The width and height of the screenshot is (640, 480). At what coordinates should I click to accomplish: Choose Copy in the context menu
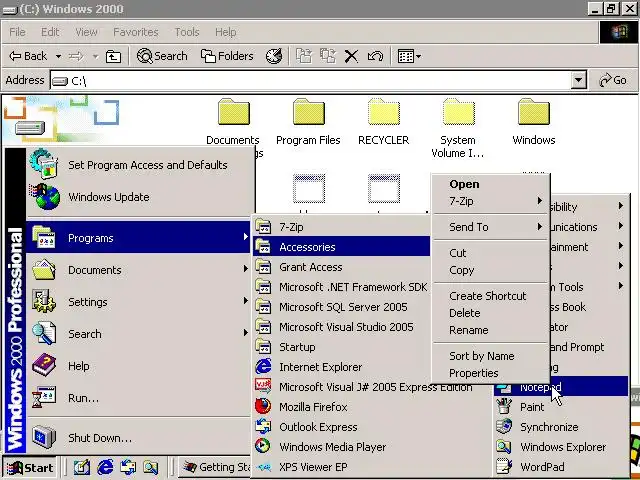[x=490, y=270]
